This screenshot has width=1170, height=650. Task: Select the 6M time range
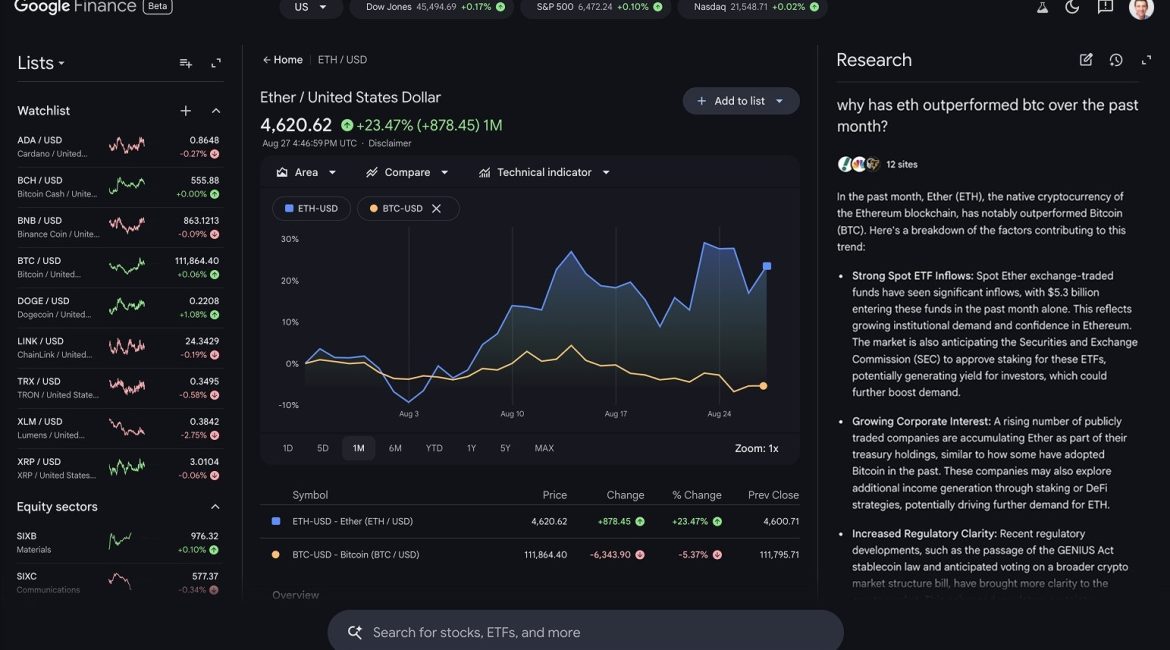tap(395, 449)
